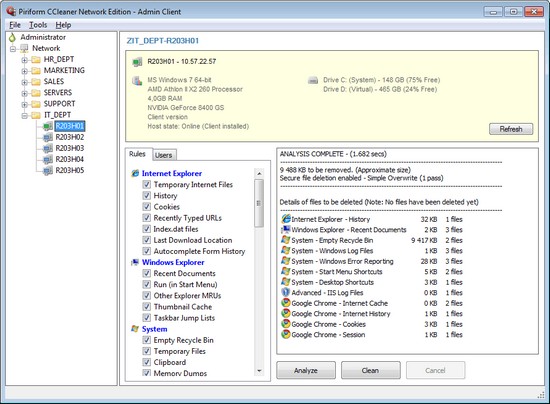
Task: Click the Administrator droplet icon
Action: tap(13, 37)
